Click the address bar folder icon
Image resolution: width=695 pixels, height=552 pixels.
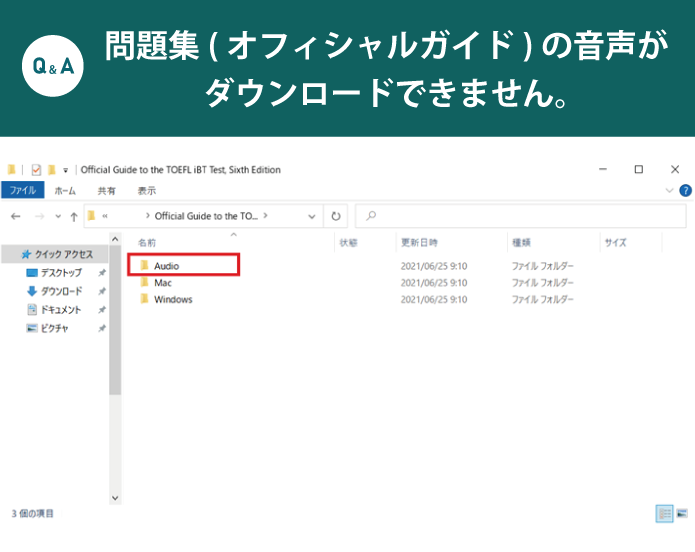pos(91,216)
